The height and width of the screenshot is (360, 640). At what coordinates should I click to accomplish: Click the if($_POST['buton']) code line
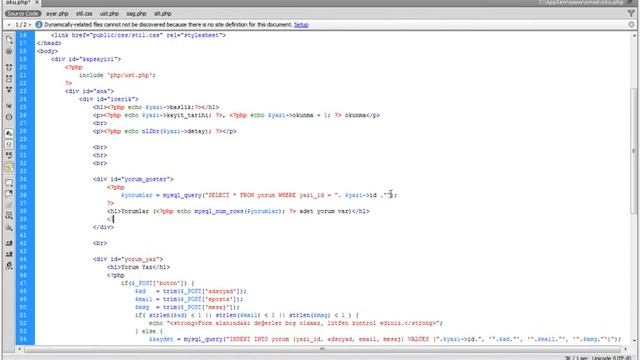(x=158, y=283)
